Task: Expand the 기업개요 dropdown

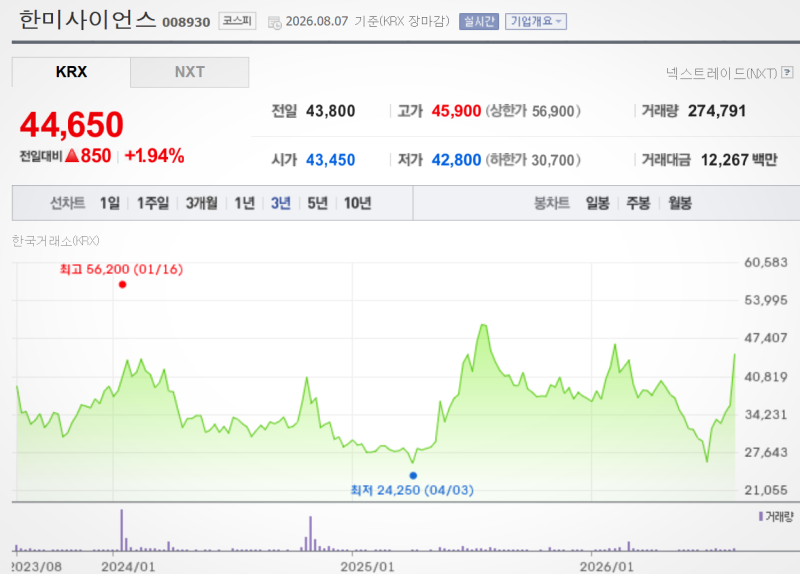Action: (536, 21)
